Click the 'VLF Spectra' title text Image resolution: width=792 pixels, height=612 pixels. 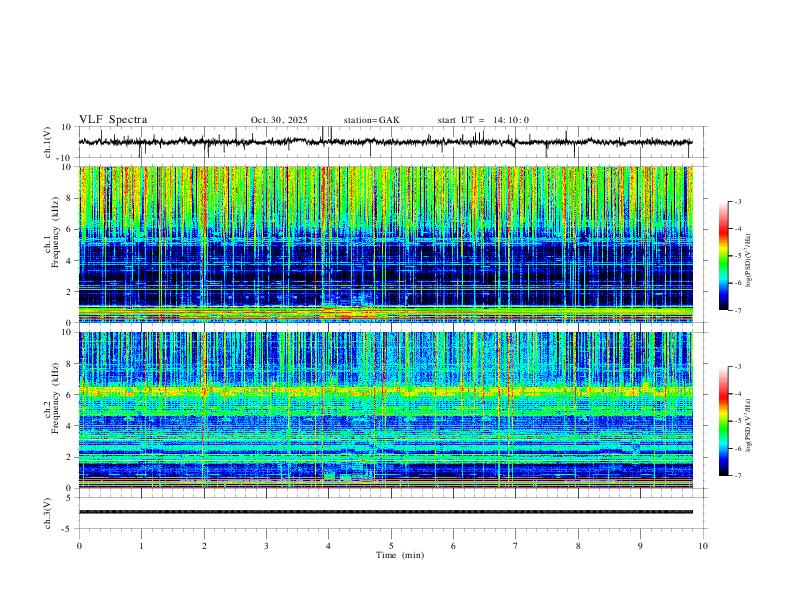113,120
